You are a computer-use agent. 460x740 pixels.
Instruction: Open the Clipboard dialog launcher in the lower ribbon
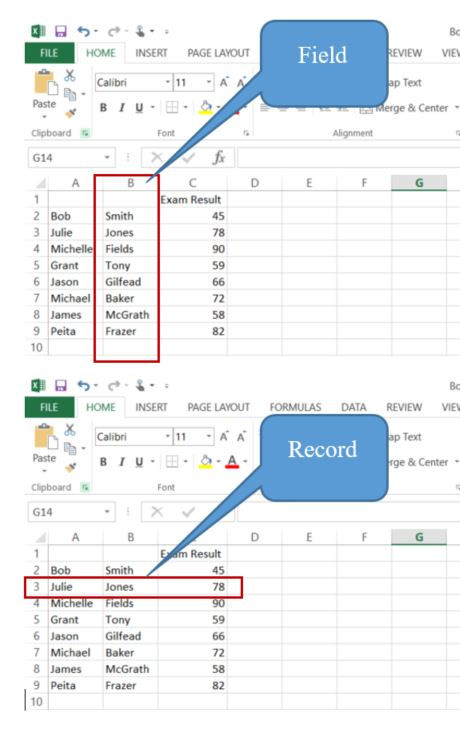[x=85, y=487]
